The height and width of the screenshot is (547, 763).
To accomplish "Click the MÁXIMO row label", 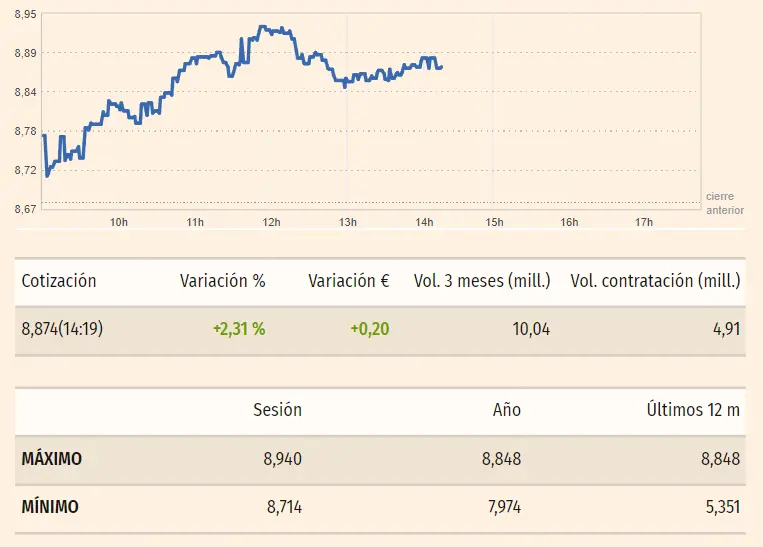I will (x=52, y=459).
